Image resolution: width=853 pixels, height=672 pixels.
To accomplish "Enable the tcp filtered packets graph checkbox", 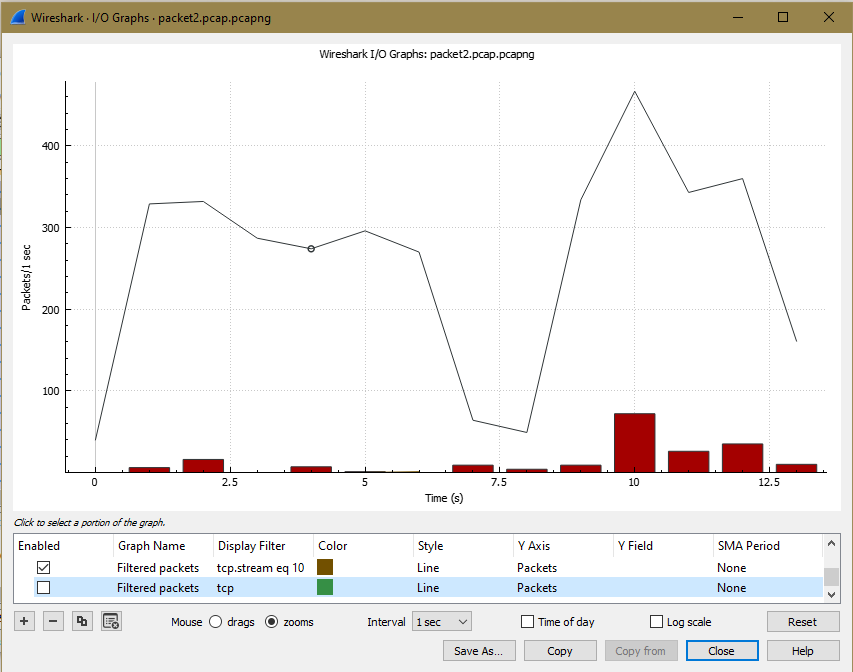I will (43, 588).
